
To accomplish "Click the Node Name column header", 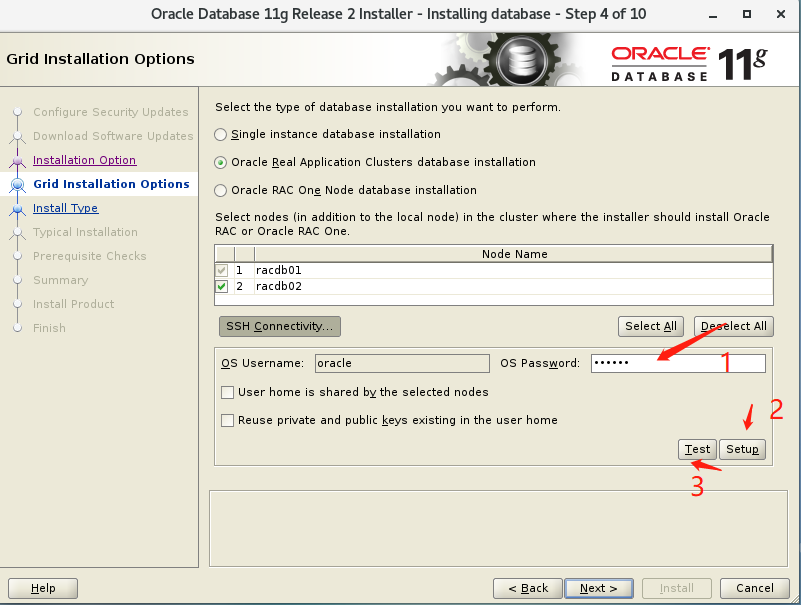I will [x=514, y=254].
